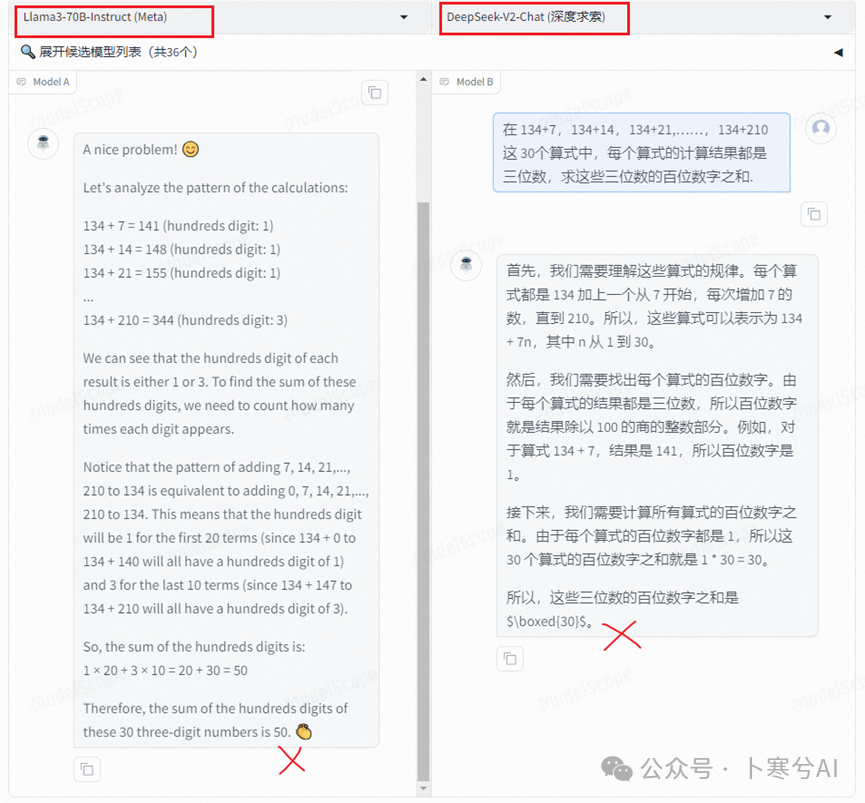Click the line '1 × 20 + 3 × 10 = 20 + 30 = 50'

coord(165,671)
